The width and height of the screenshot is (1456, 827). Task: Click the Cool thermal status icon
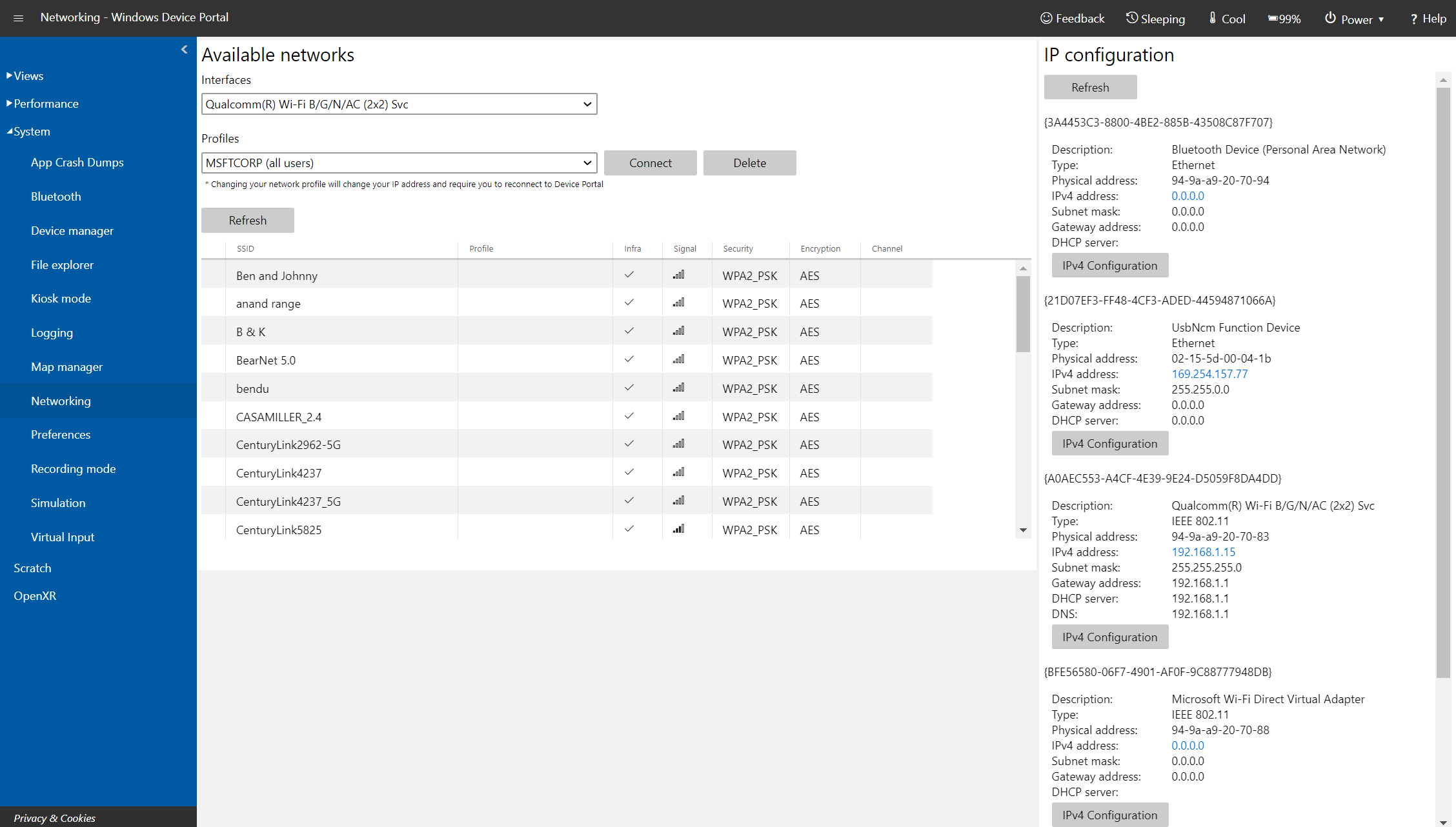pos(1210,18)
